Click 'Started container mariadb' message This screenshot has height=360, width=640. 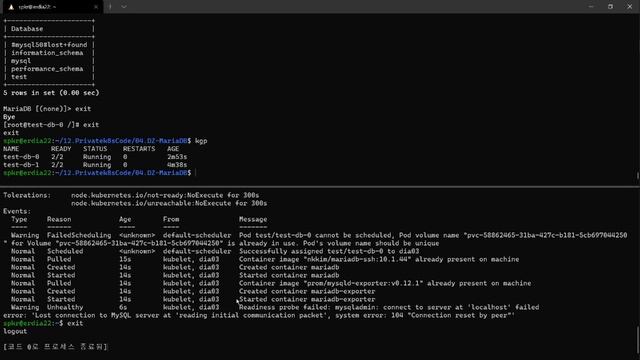pyautogui.click(x=289, y=276)
